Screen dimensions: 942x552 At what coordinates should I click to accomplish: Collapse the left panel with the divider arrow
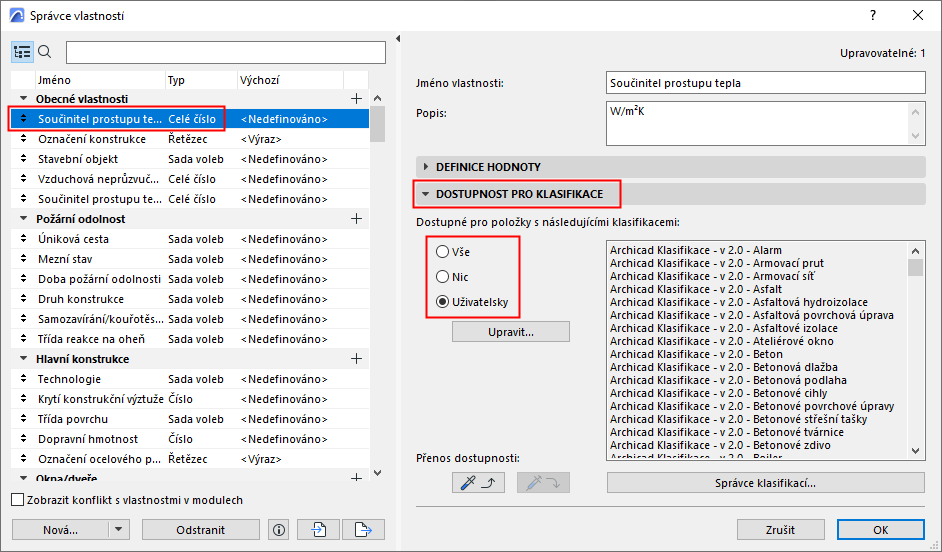[x=398, y=38]
